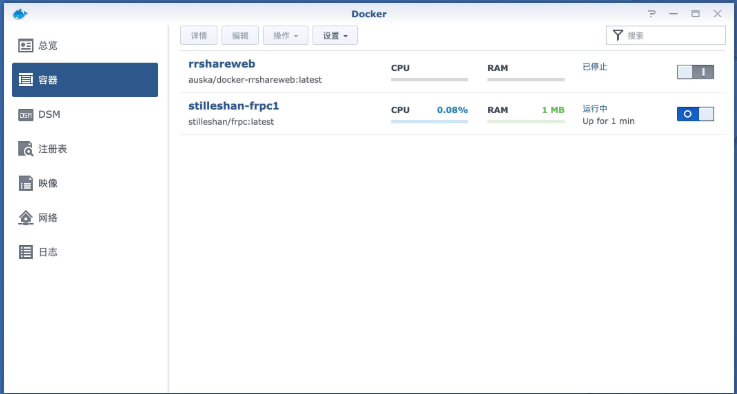Open the help question mark icon

coord(651,14)
